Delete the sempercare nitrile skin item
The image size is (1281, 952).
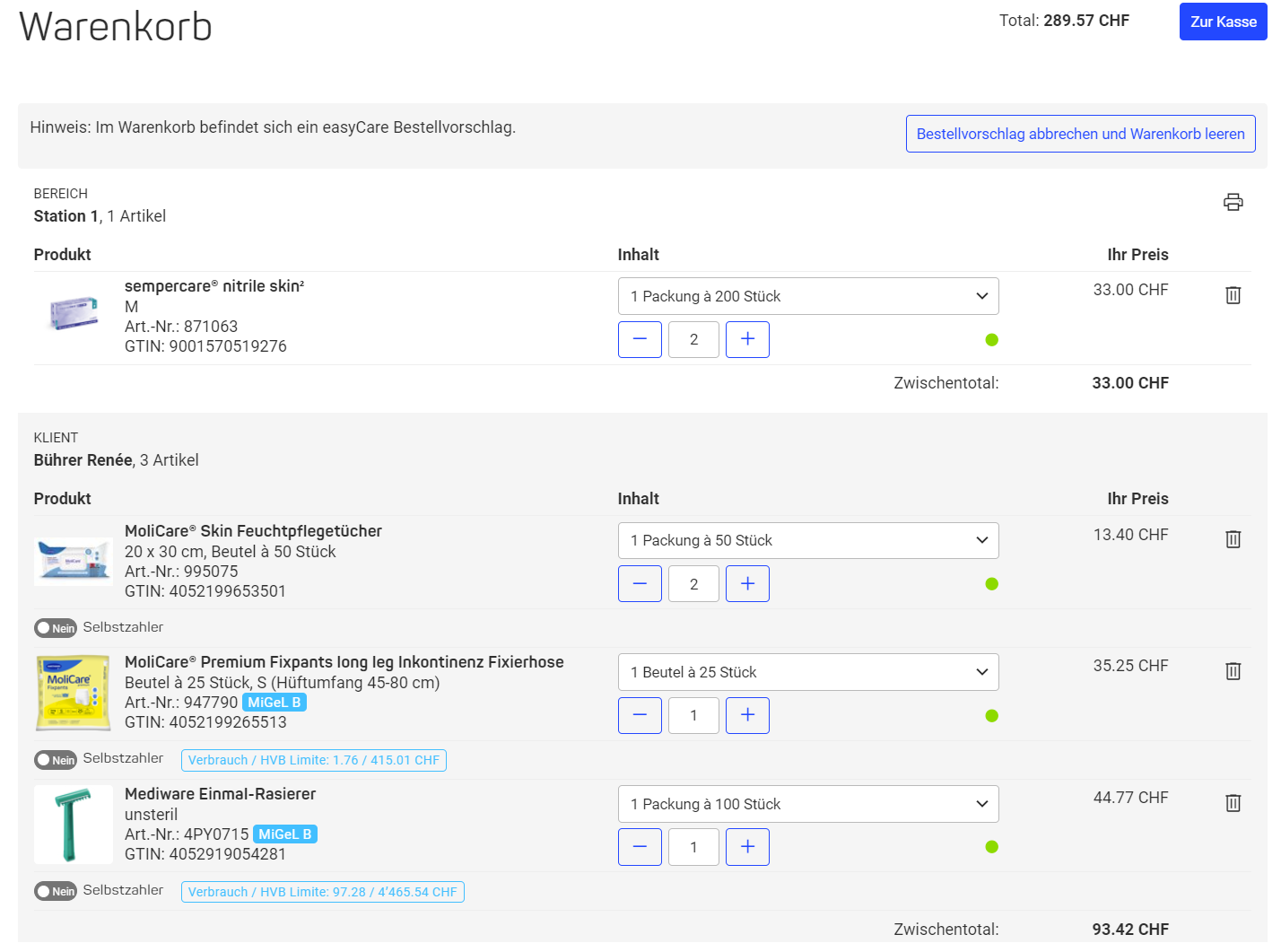point(1233,295)
